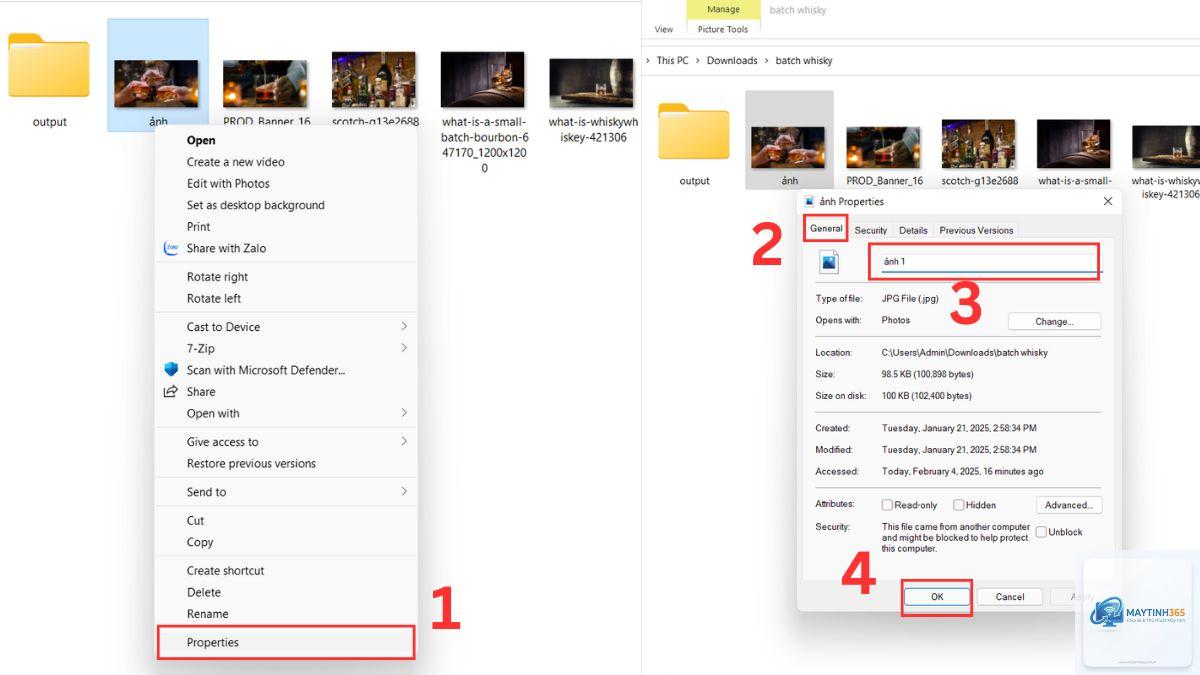Choose Cut from context menu
The height and width of the screenshot is (675, 1200).
tap(195, 520)
